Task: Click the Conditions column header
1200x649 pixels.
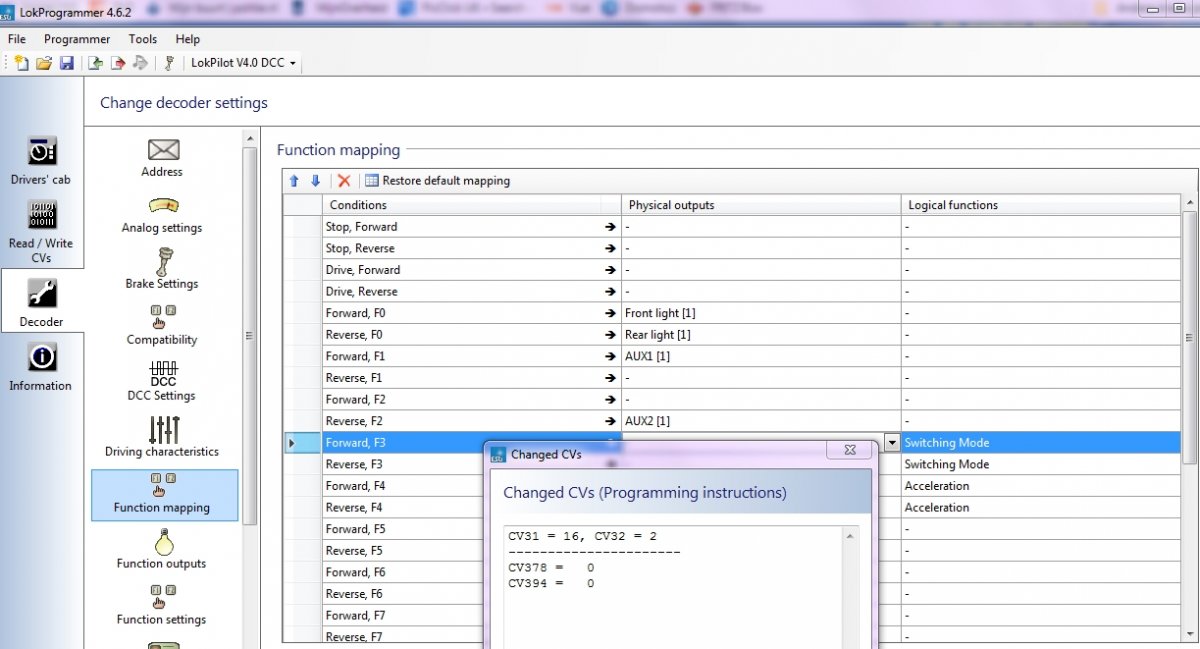Action: (x=472, y=205)
